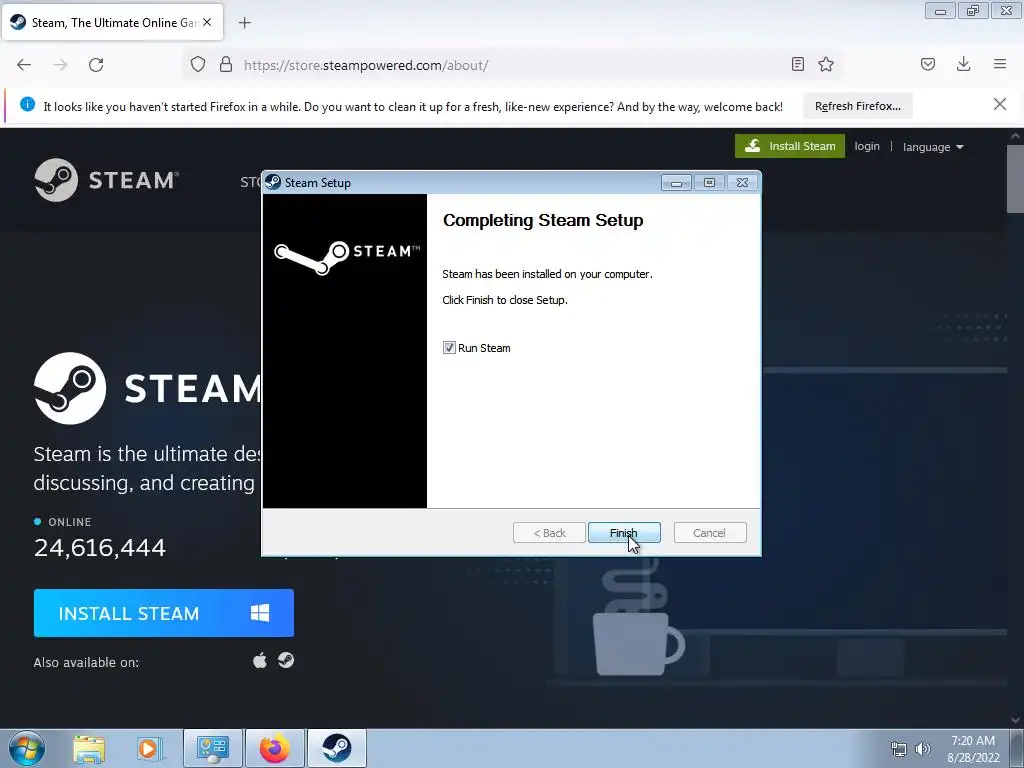Open the Windows Start menu
1024x768 pixels.
27,748
